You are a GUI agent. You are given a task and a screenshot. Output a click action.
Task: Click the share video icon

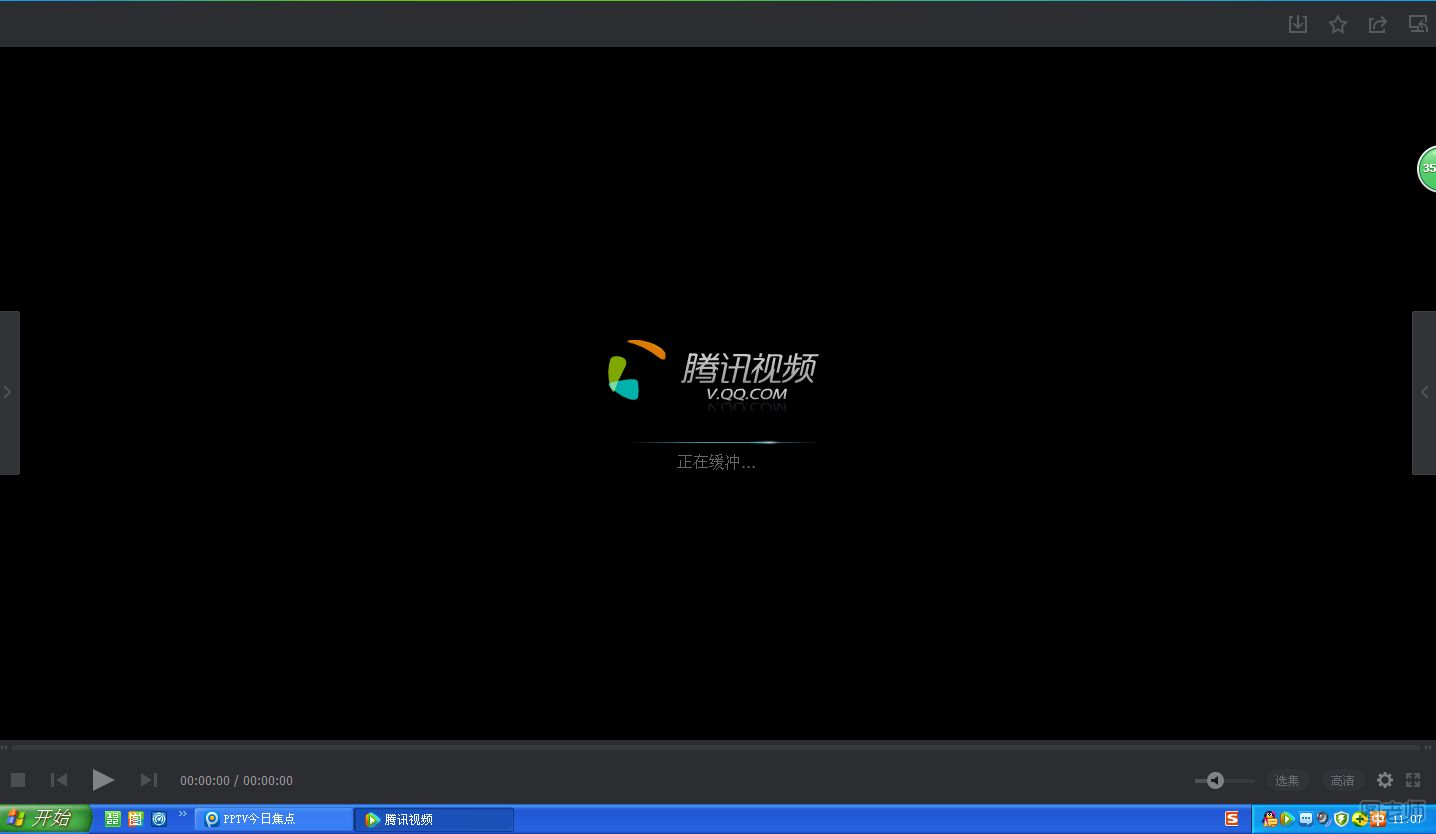1378,25
